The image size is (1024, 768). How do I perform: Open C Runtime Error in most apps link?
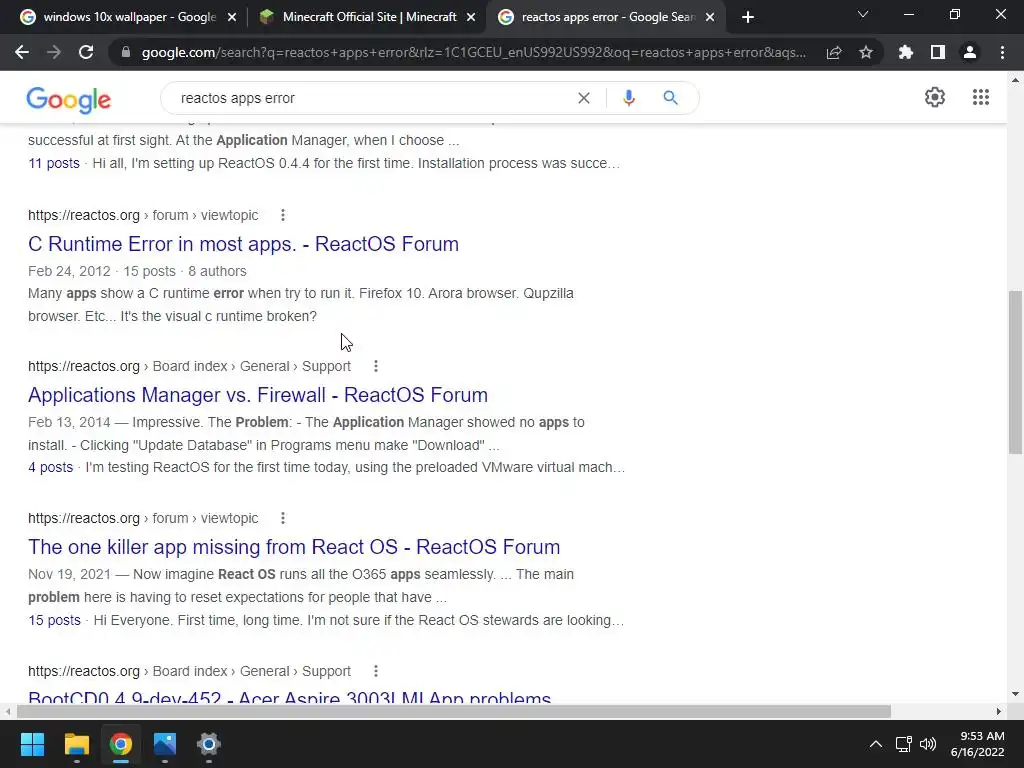tap(244, 244)
